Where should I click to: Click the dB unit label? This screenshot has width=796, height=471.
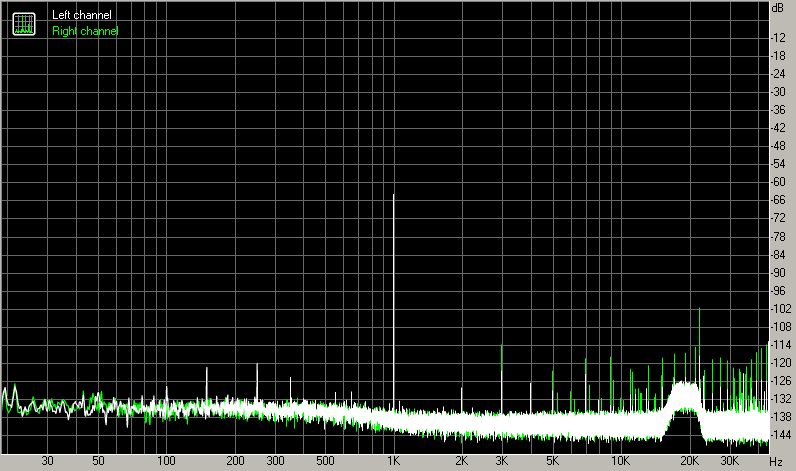[778, 8]
